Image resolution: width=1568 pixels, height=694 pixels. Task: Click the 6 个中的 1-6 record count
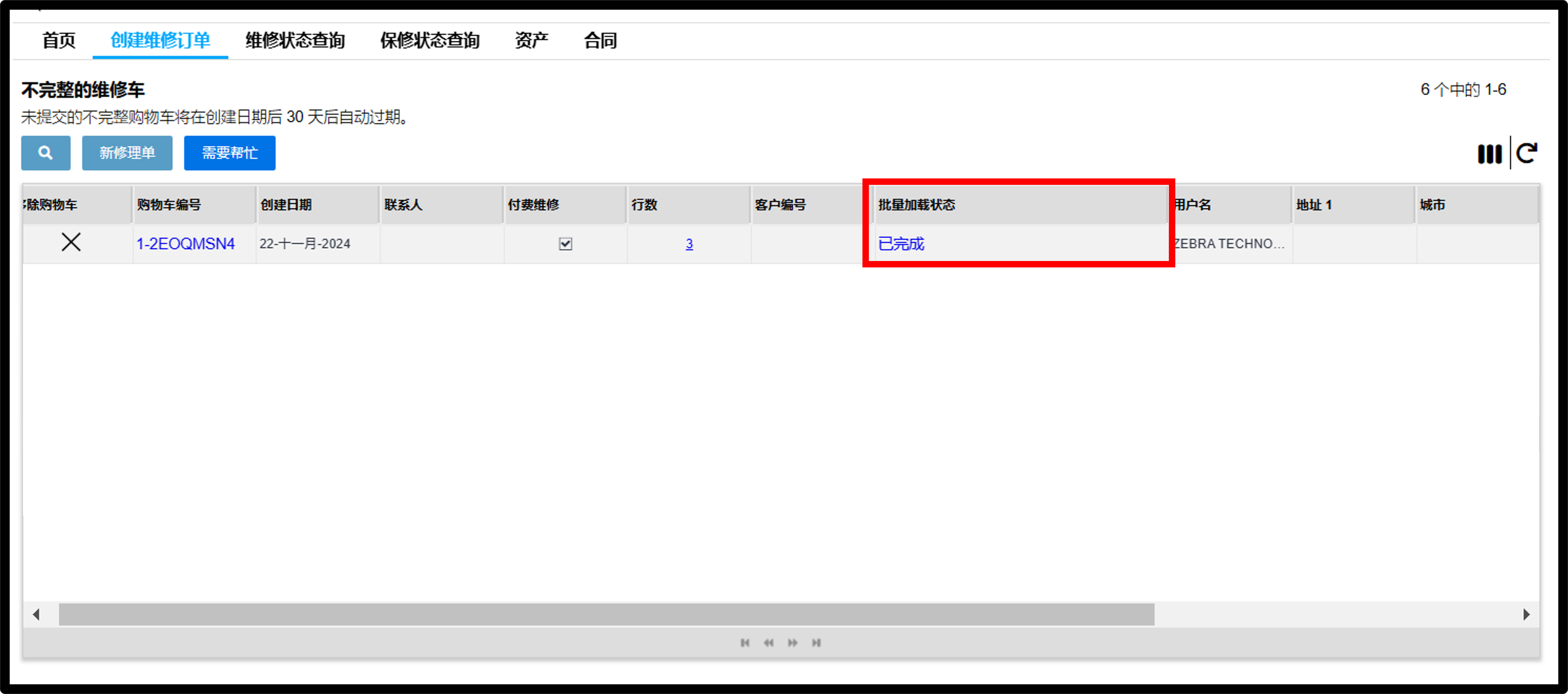(1463, 90)
